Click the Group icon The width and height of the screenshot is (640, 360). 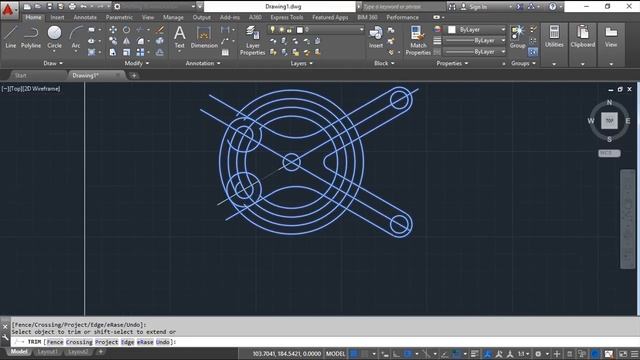[x=518, y=37]
